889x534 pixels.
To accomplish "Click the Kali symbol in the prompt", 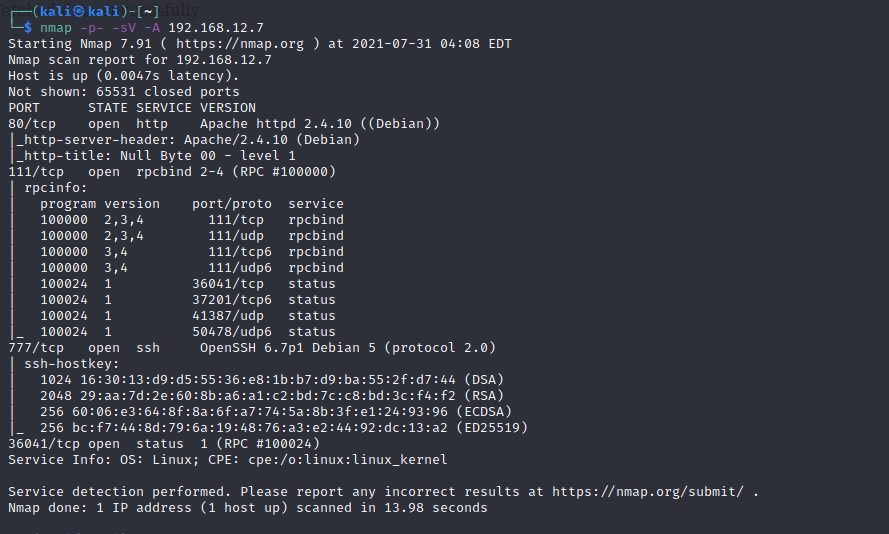I will (x=79, y=11).
